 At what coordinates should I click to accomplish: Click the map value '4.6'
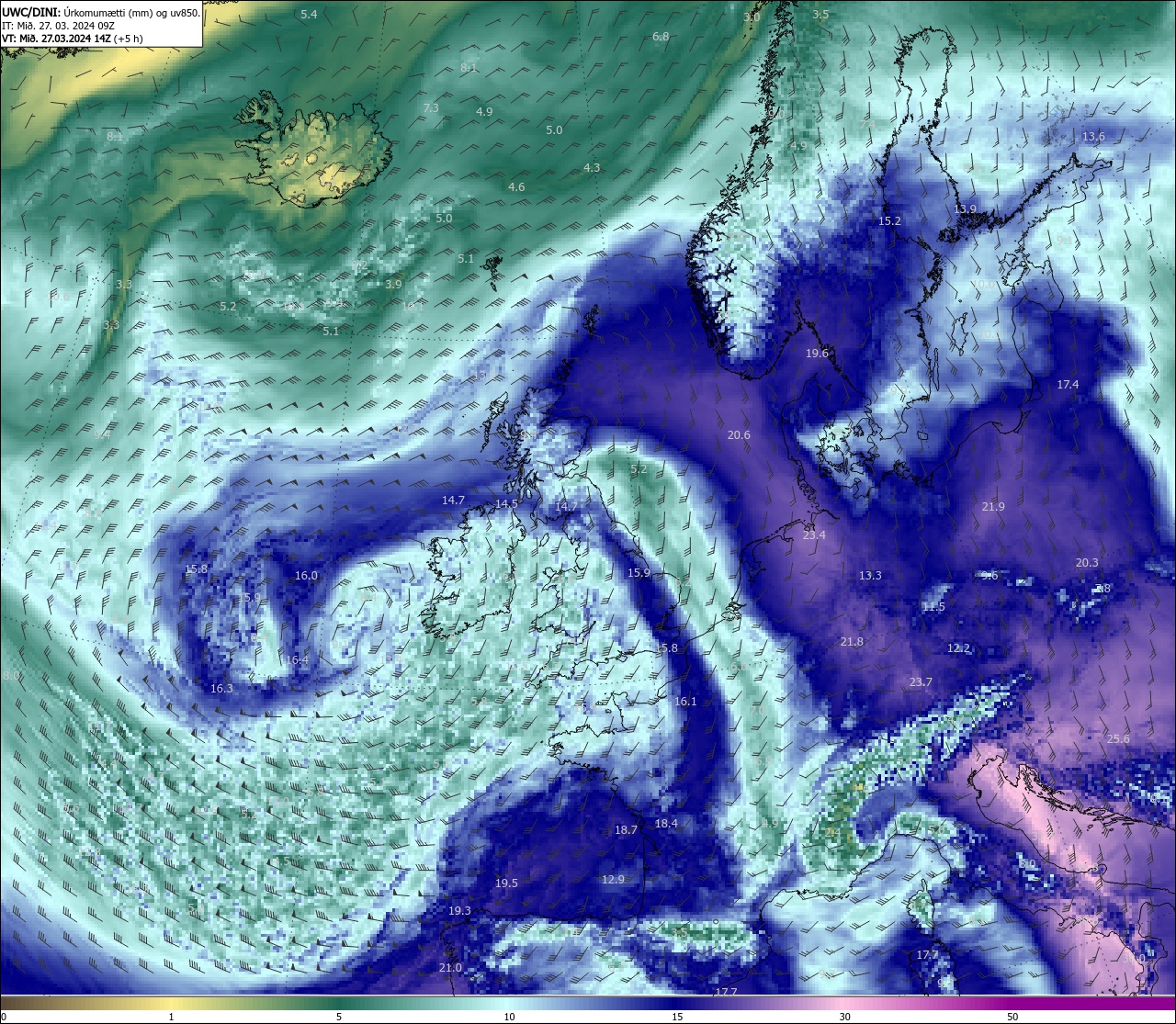tap(516, 187)
